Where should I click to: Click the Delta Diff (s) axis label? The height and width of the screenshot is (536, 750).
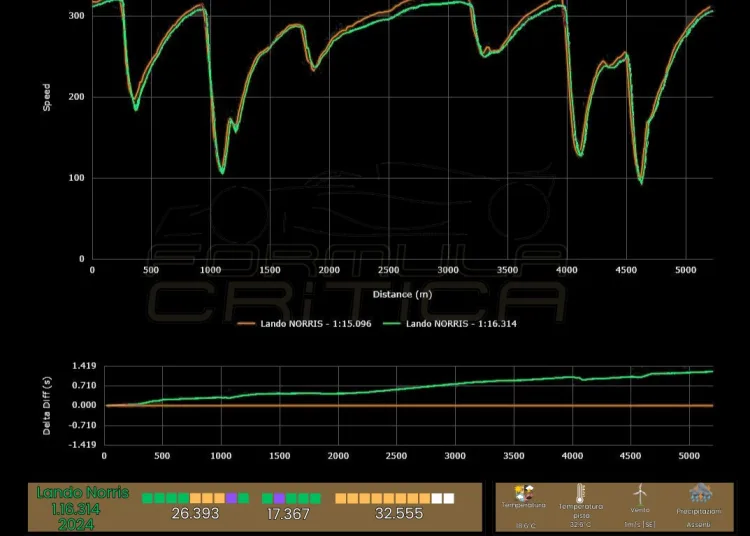[47, 406]
